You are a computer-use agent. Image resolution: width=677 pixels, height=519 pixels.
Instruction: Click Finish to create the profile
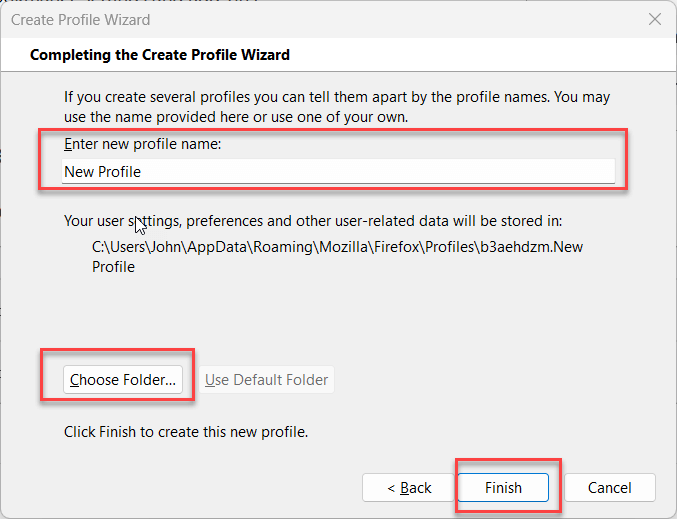pos(503,487)
